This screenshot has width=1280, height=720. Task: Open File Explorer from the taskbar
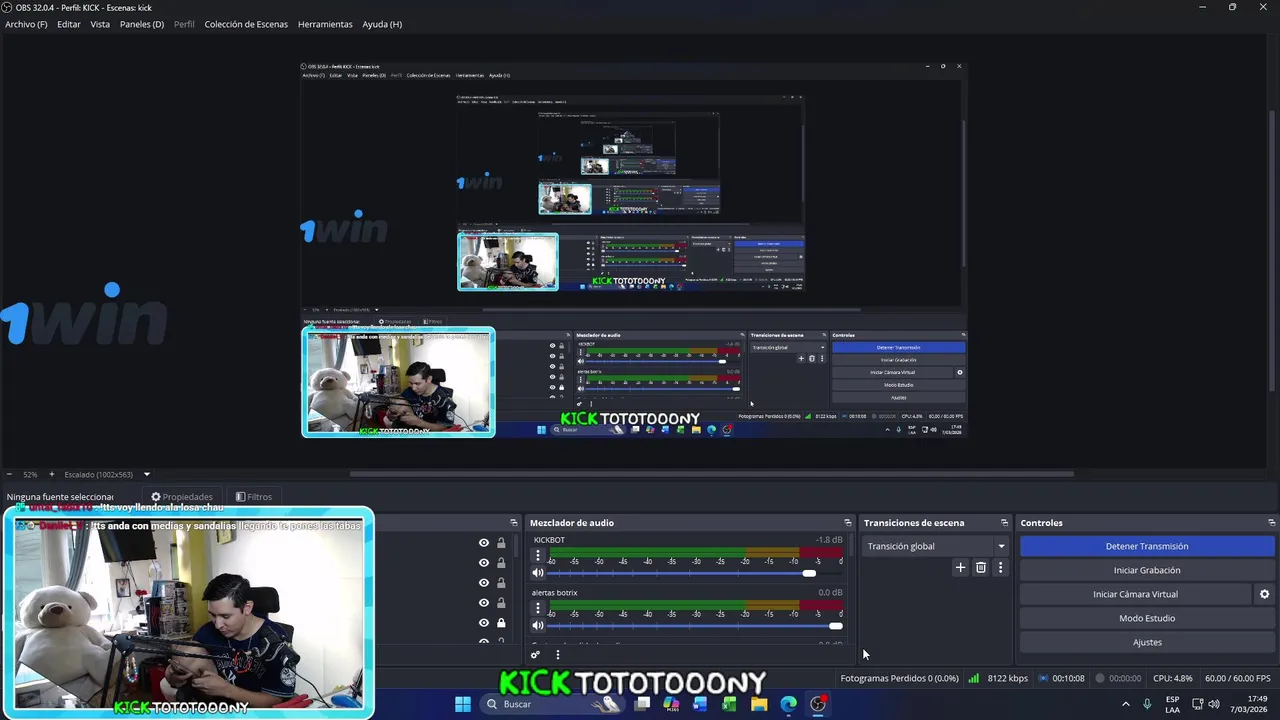tap(759, 704)
